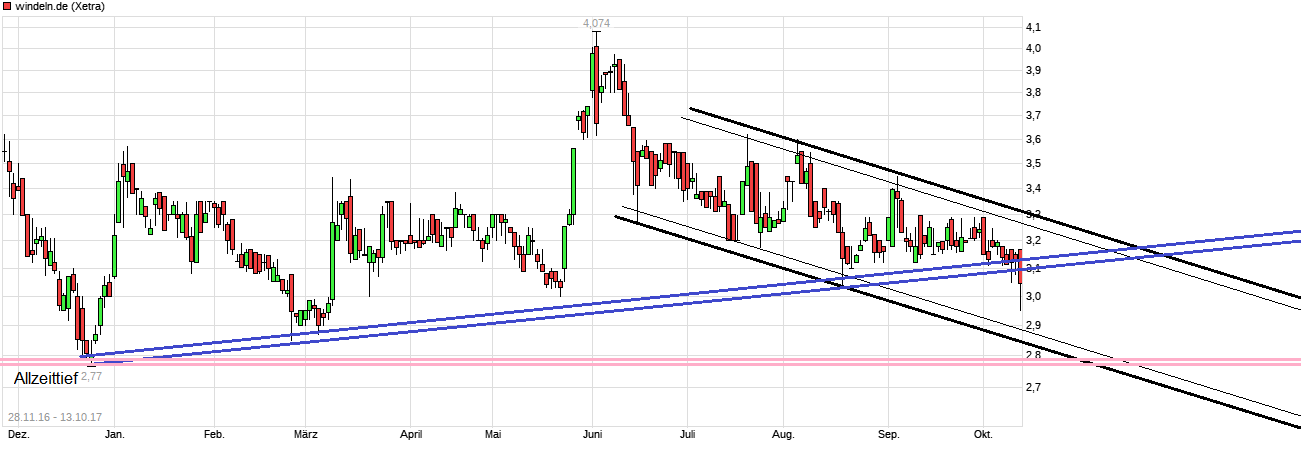Select the Feb. time axis label

(x=213, y=435)
